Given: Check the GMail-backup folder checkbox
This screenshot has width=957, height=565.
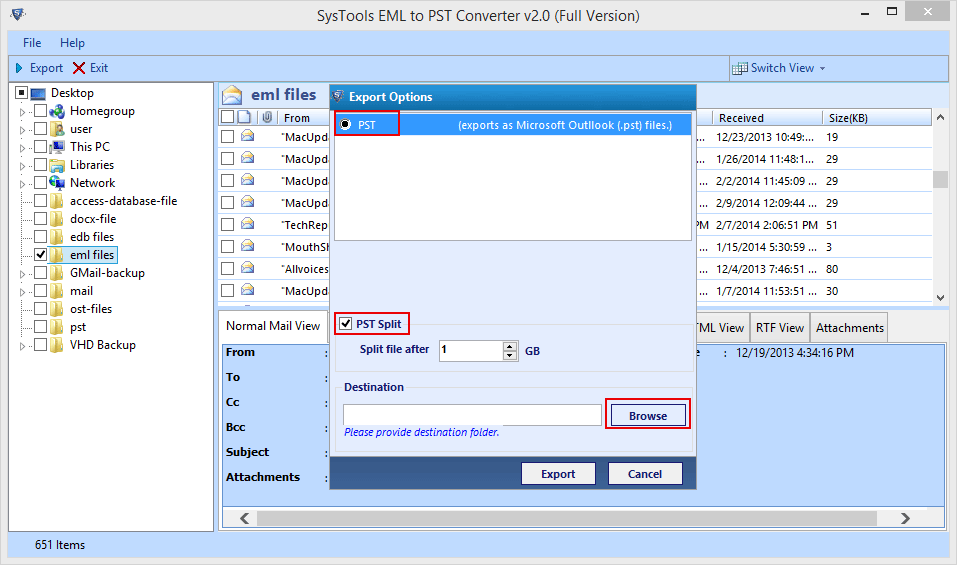Looking at the screenshot, I should pyautogui.click(x=40, y=272).
